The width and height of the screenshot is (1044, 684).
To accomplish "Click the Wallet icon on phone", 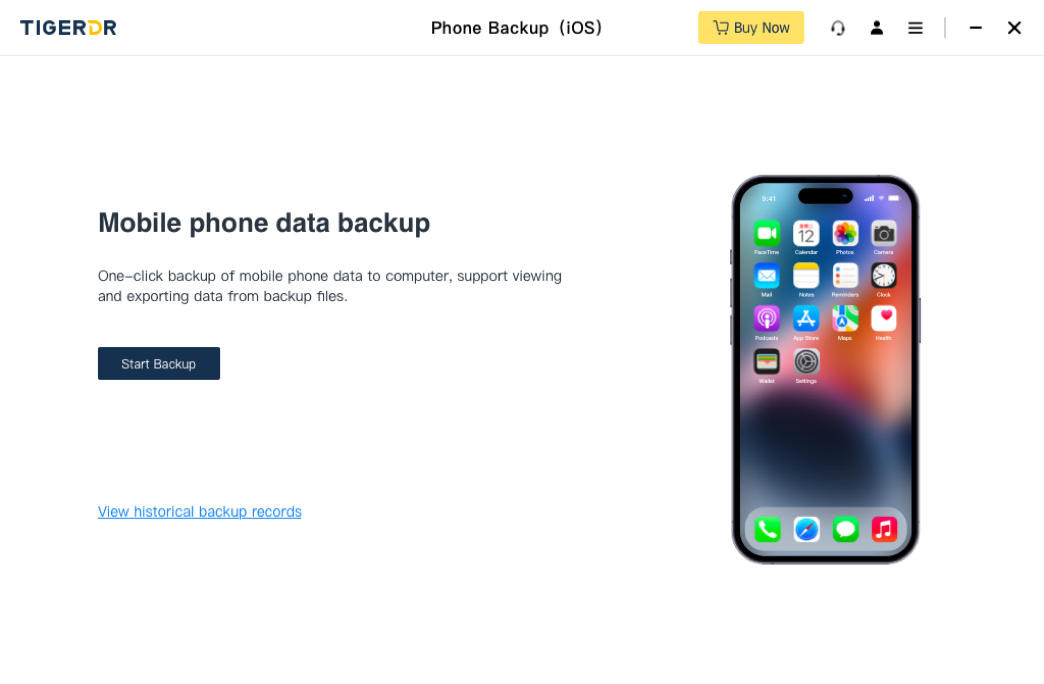I will pyautogui.click(x=766, y=362).
